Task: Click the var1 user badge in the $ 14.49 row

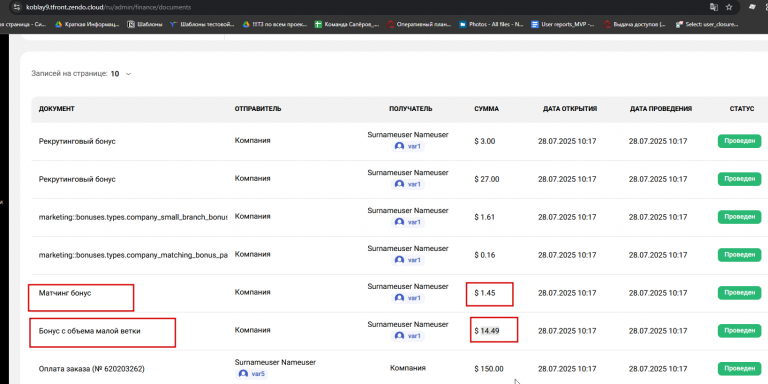Action: (408, 336)
